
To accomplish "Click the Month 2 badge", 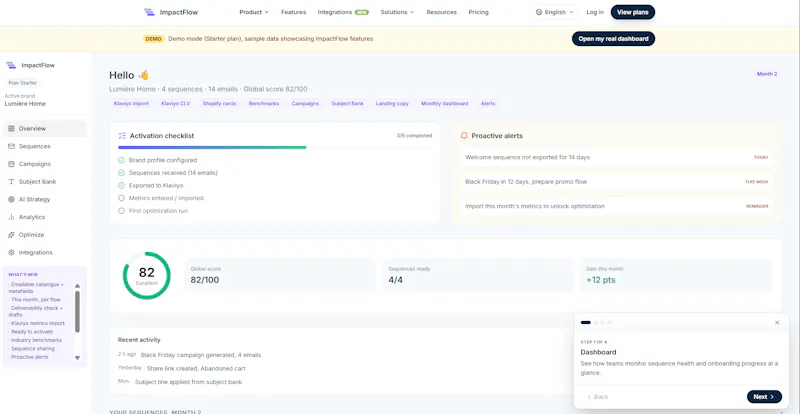I will [767, 74].
